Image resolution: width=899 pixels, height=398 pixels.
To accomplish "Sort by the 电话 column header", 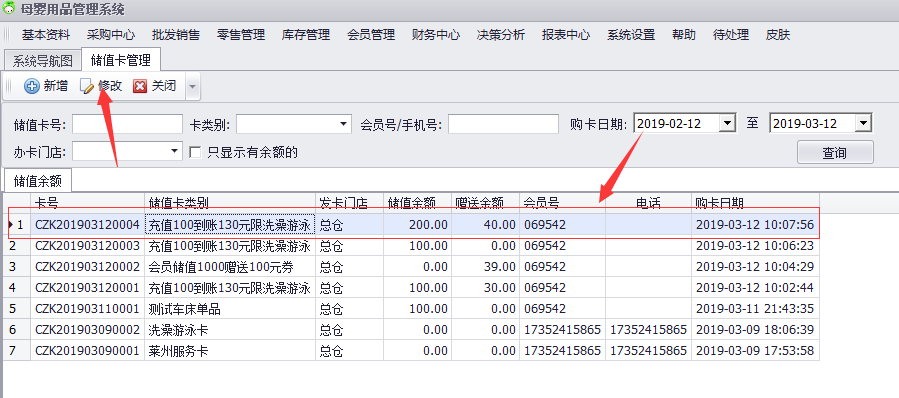I will pyautogui.click(x=648, y=202).
